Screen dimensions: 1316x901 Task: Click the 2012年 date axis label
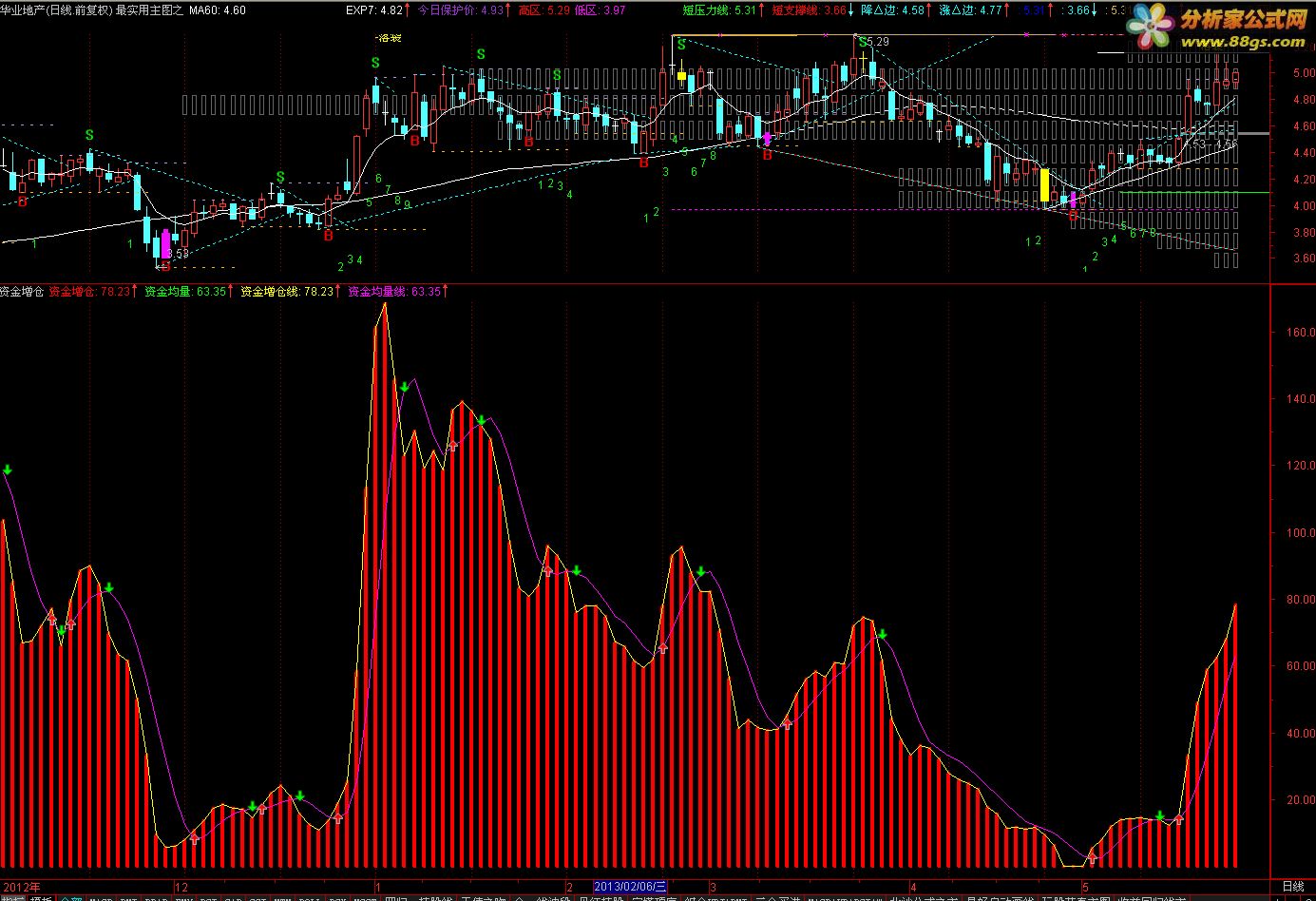coord(21,887)
